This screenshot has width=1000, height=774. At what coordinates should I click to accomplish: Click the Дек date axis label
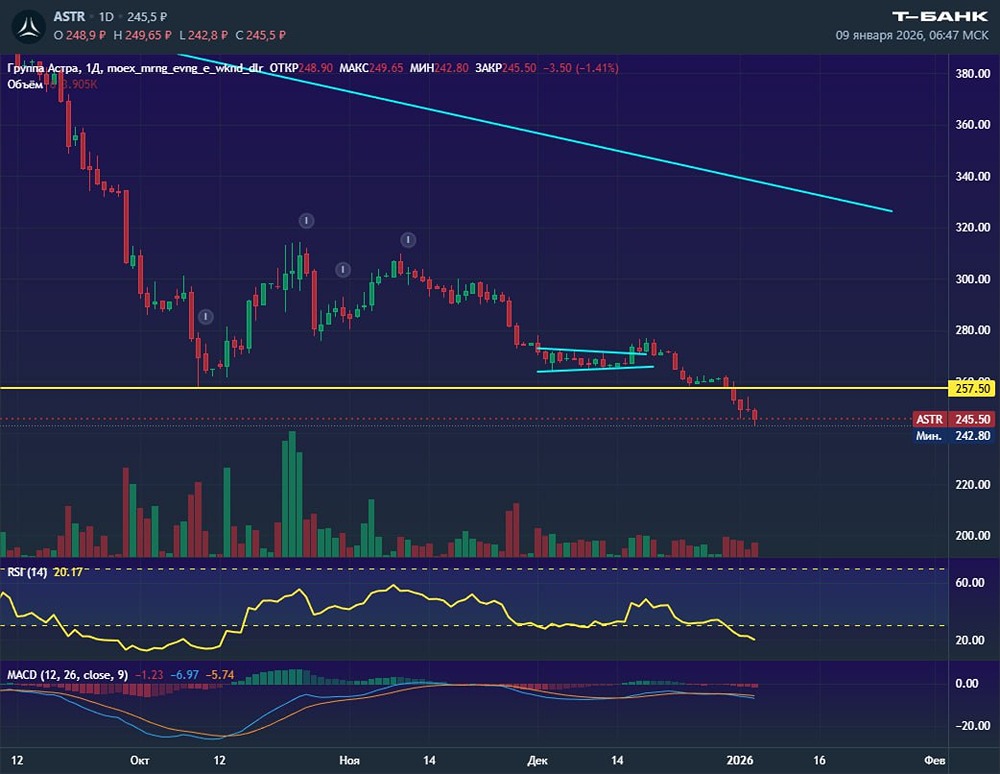538,760
